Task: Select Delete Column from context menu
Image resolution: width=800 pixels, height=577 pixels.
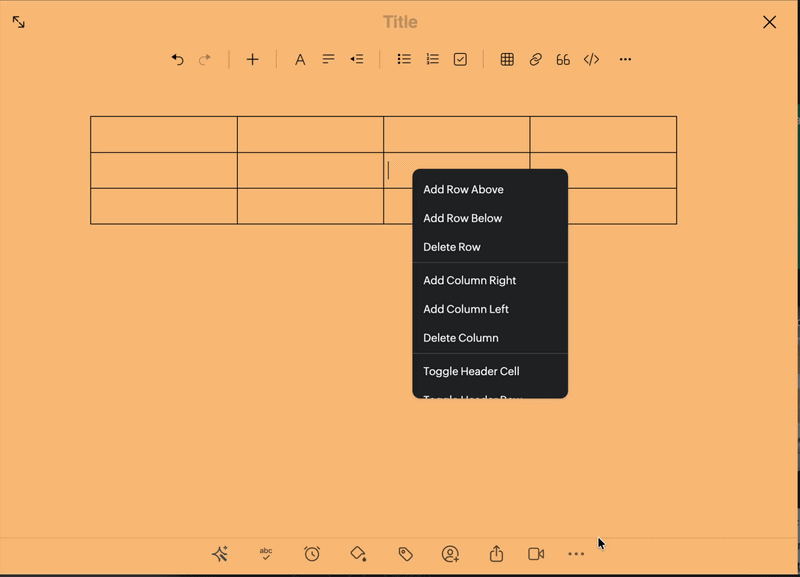Action: [460, 338]
